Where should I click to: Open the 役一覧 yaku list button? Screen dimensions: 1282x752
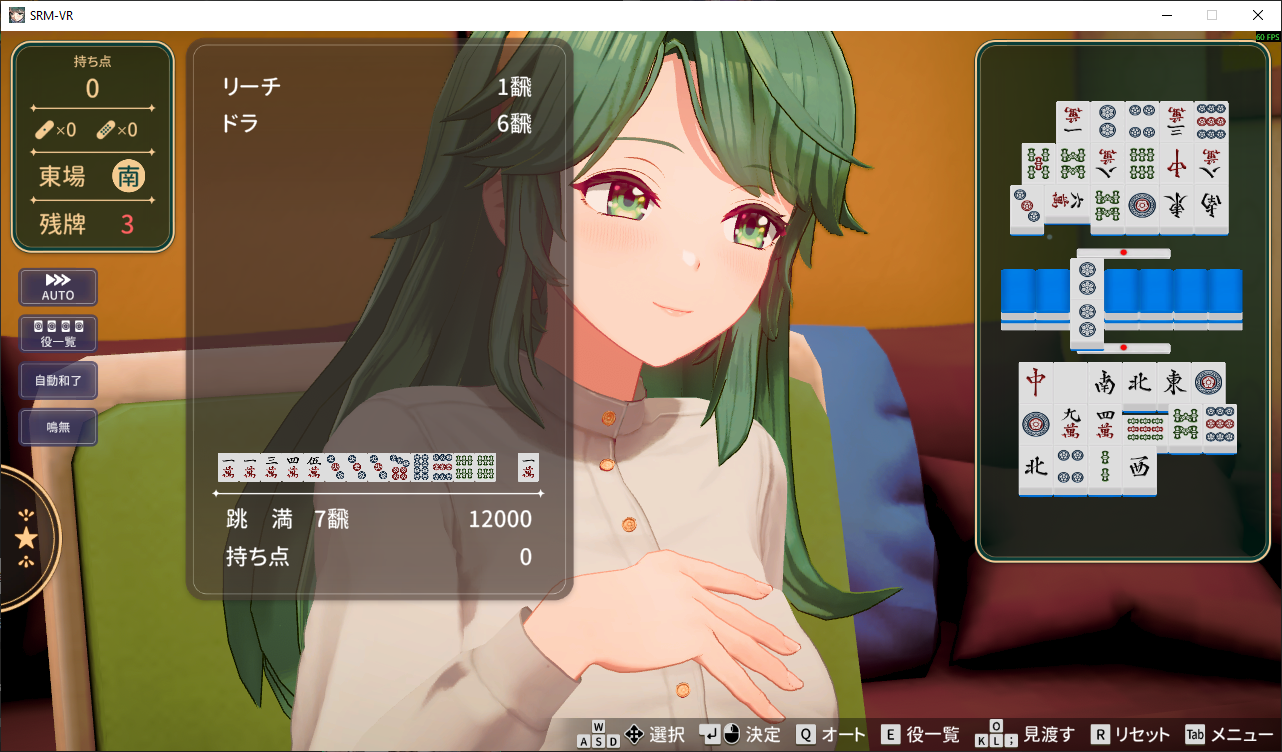(58, 334)
